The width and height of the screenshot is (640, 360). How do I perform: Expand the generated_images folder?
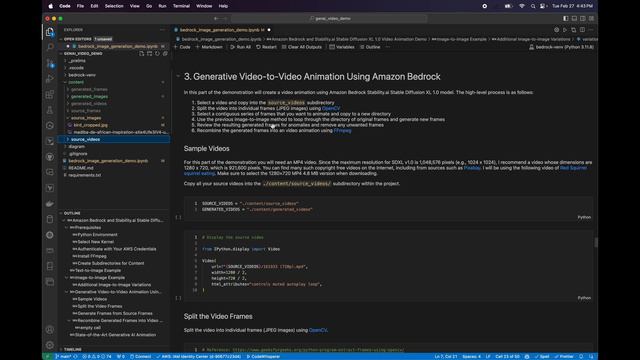pos(89,96)
